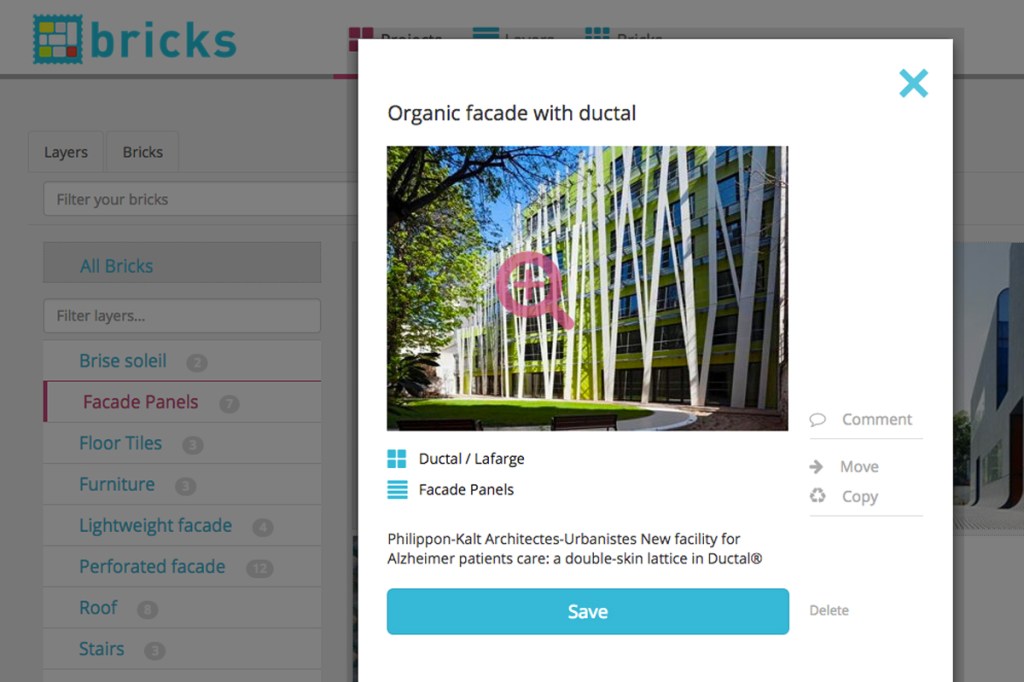Select the Roof layer
Image resolution: width=1024 pixels, height=682 pixels.
(x=98, y=608)
